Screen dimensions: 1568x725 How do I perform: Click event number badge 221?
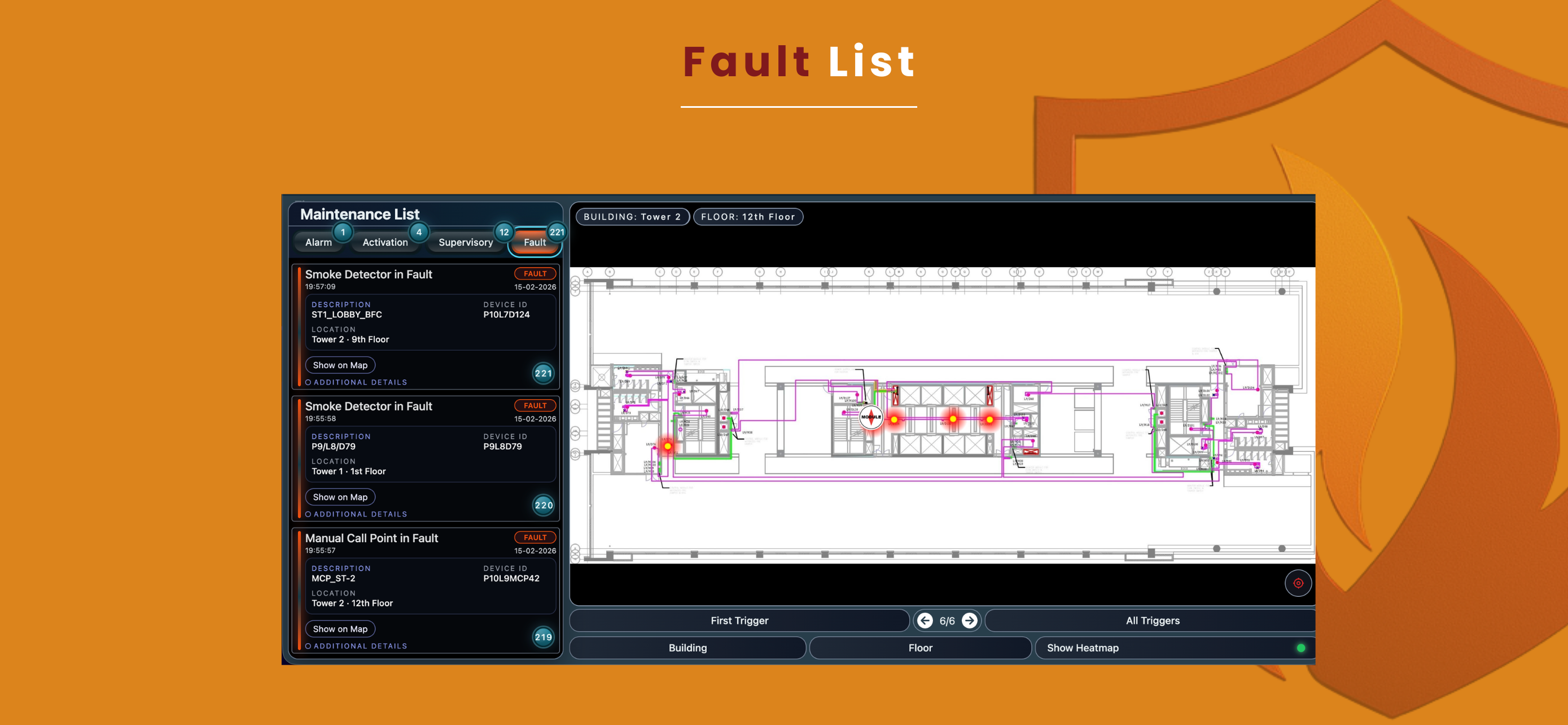pos(543,373)
